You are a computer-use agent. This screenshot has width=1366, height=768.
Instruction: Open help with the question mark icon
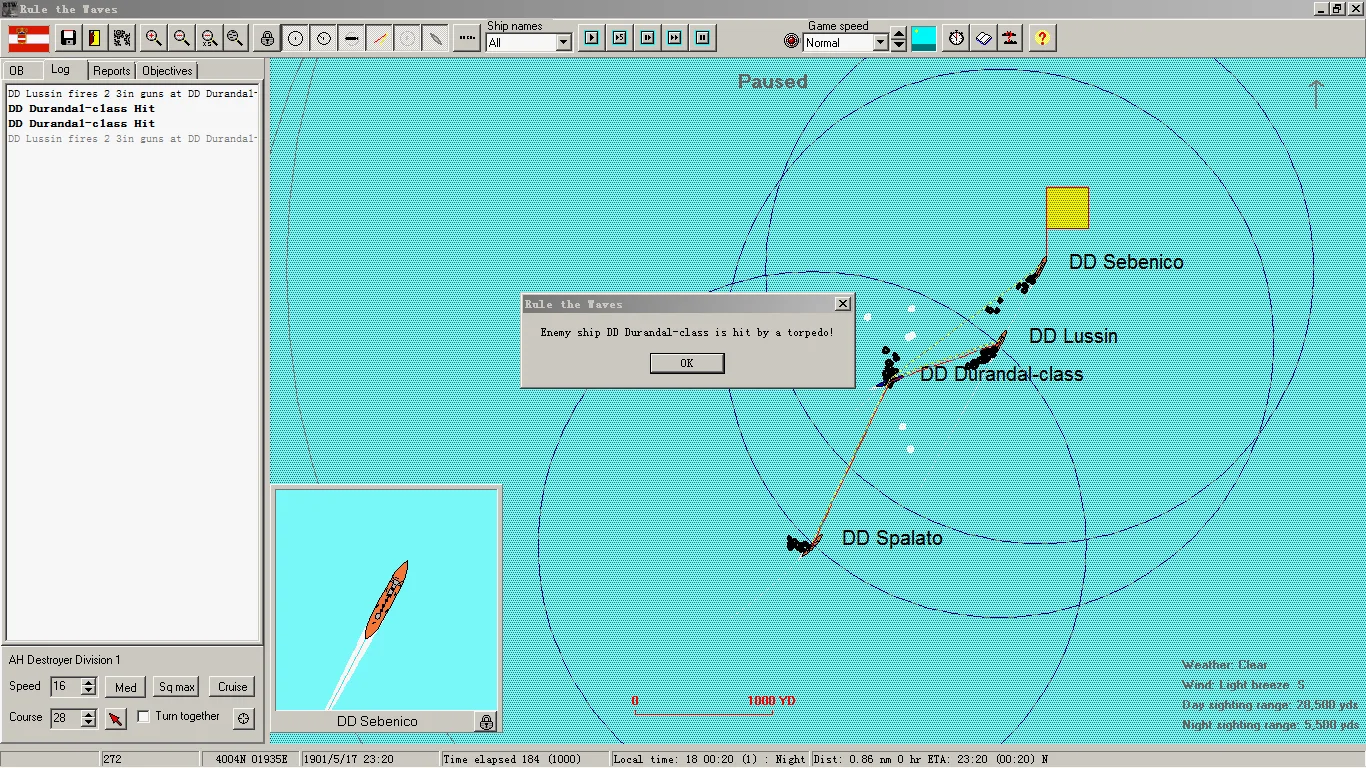click(1043, 38)
